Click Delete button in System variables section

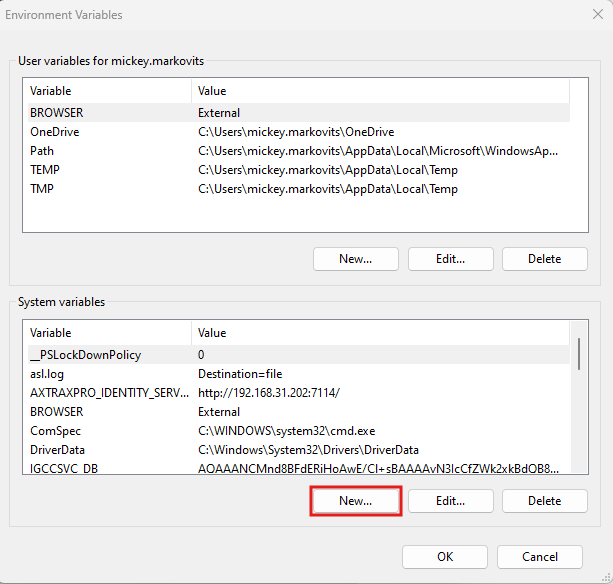coord(544,500)
